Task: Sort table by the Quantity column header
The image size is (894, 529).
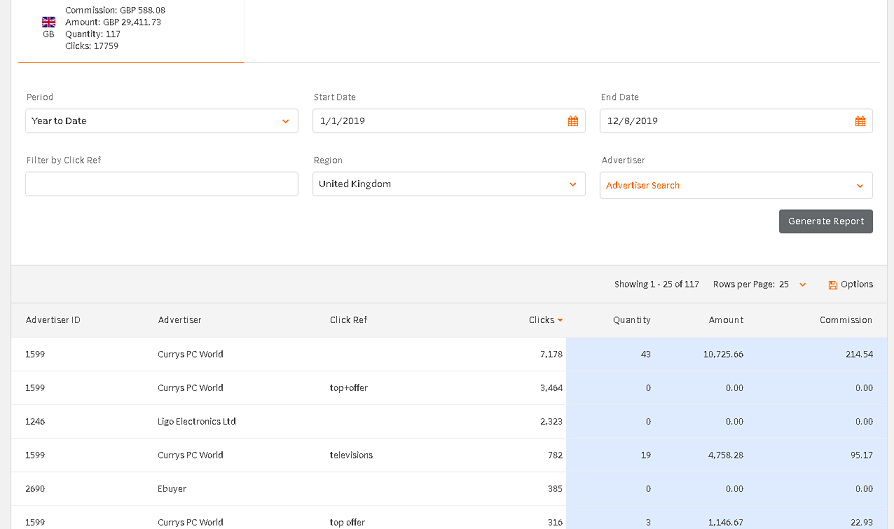Action: [x=631, y=320]
